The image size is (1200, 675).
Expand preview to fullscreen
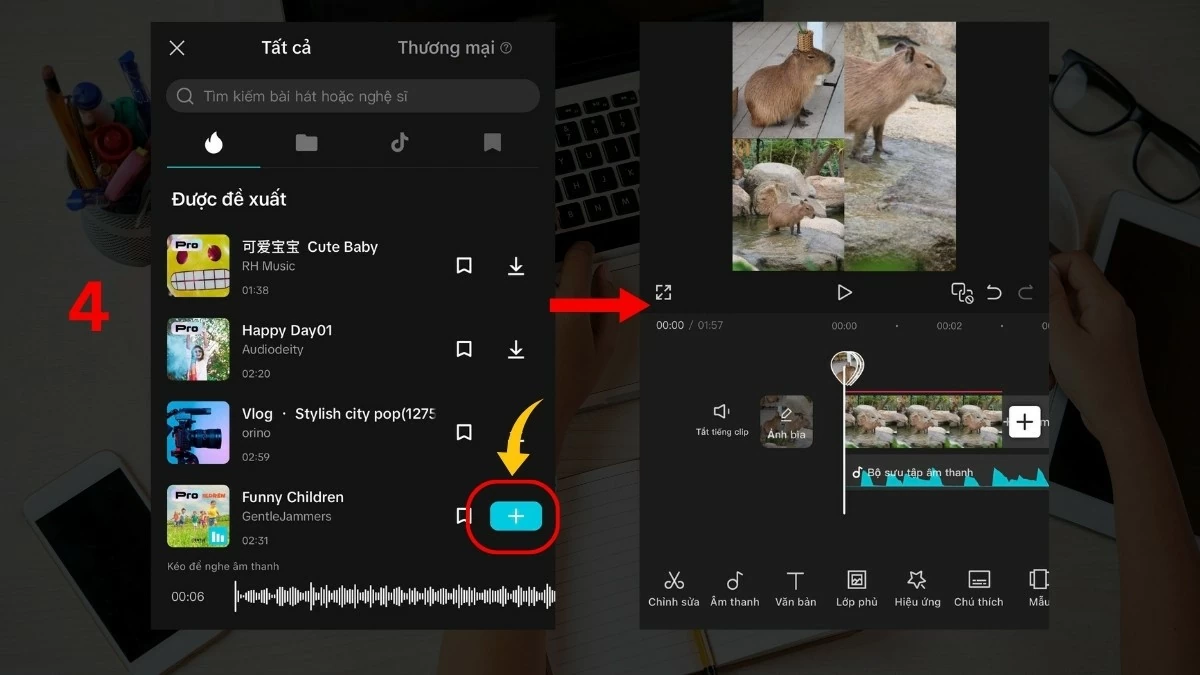(663, 293)
